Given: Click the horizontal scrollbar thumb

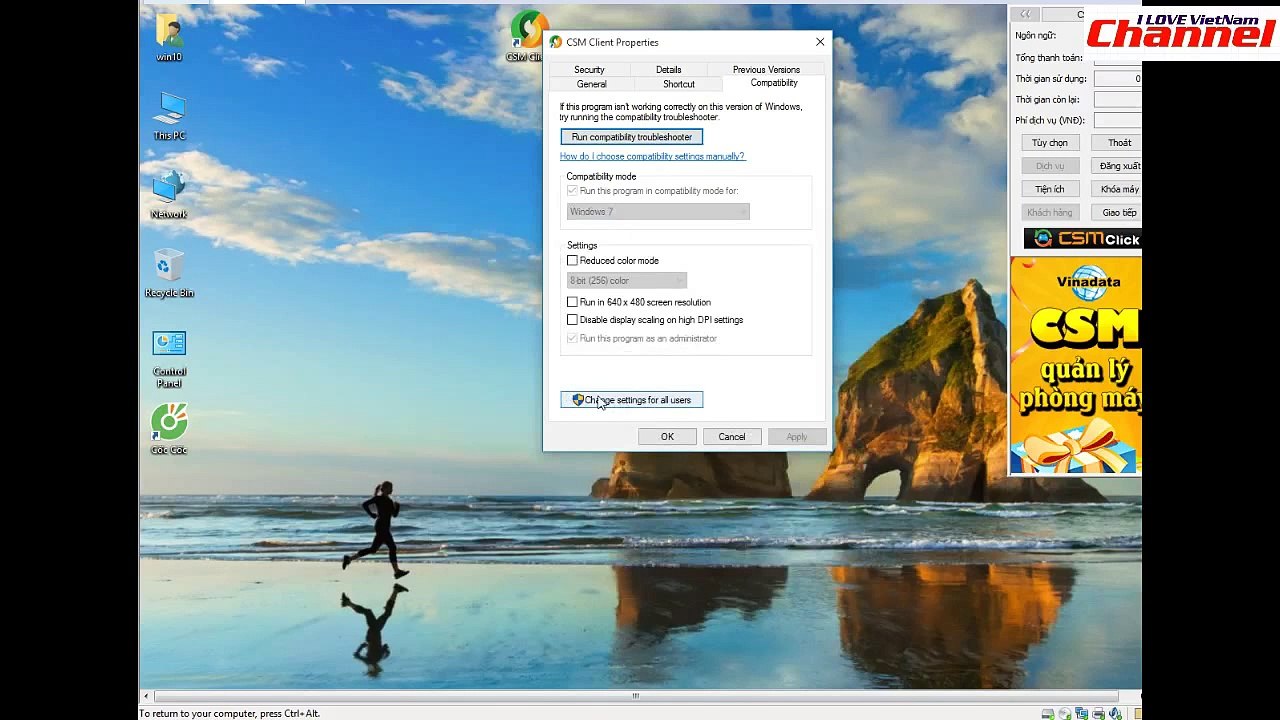Looking at the screenshot, I should [636, 696].
